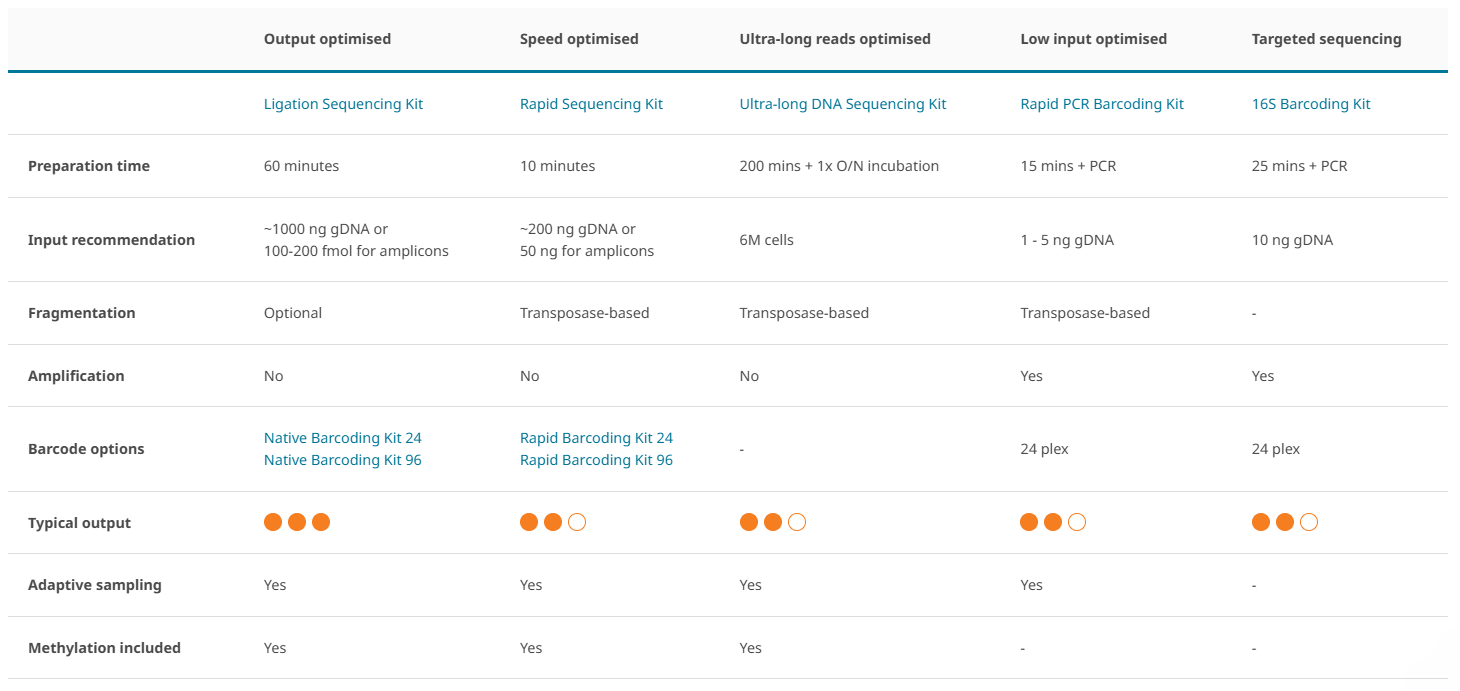Open the Rapid Barcoding Kit 24 link
This screenshot has height=691, width=1460.
click(x=596, y=438)
